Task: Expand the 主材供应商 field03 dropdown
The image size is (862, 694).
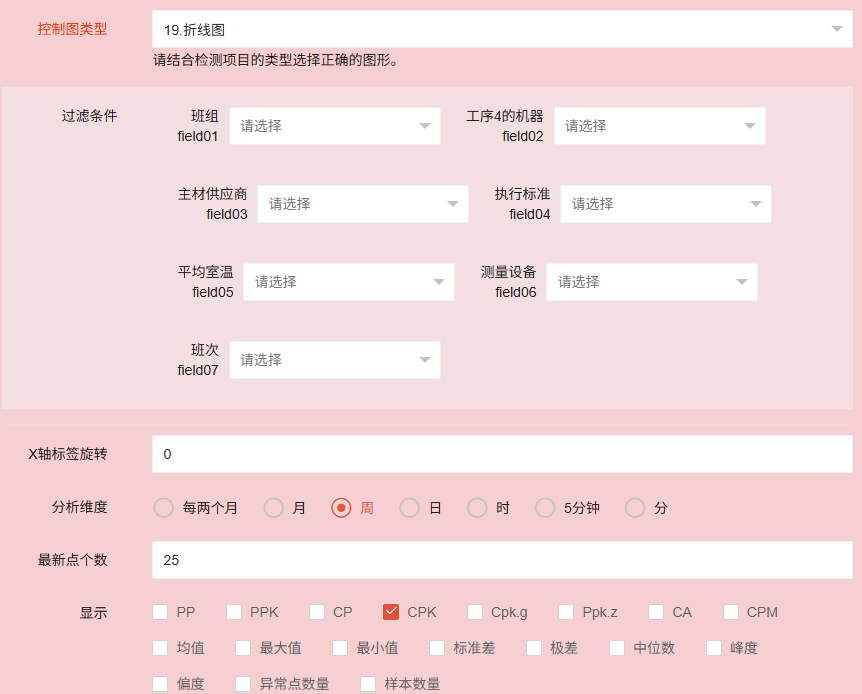Action: [363, 204]
